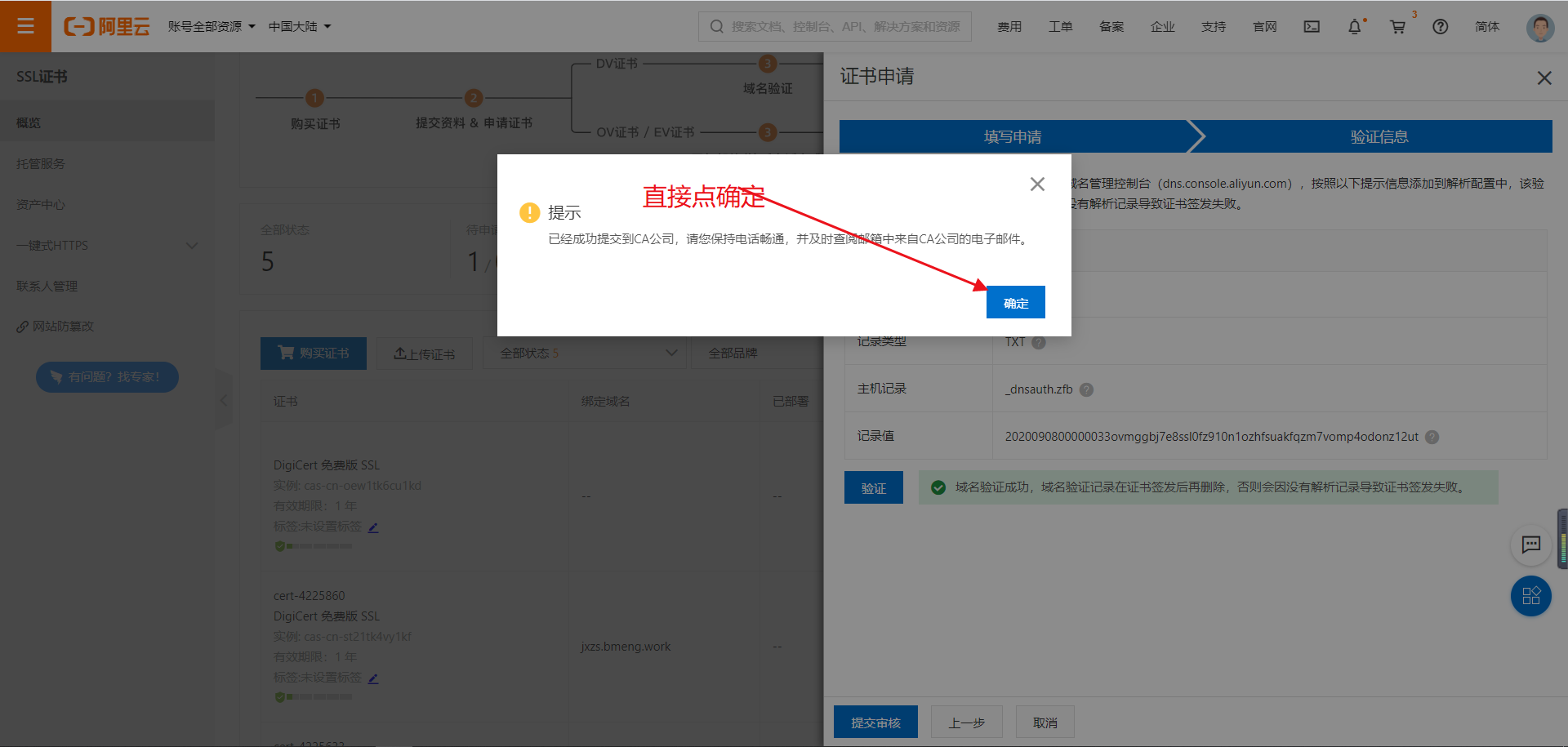Open the user avatar profile
The height and width of the screenshot is (747, 1568).
[1539, 27]
